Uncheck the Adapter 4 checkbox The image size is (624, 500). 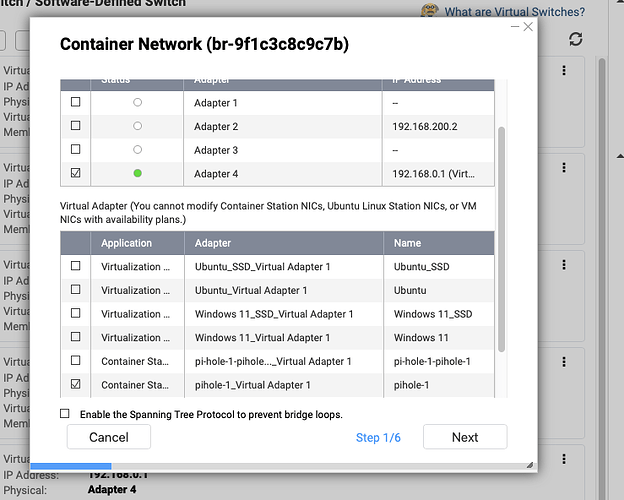coord(76,173)
